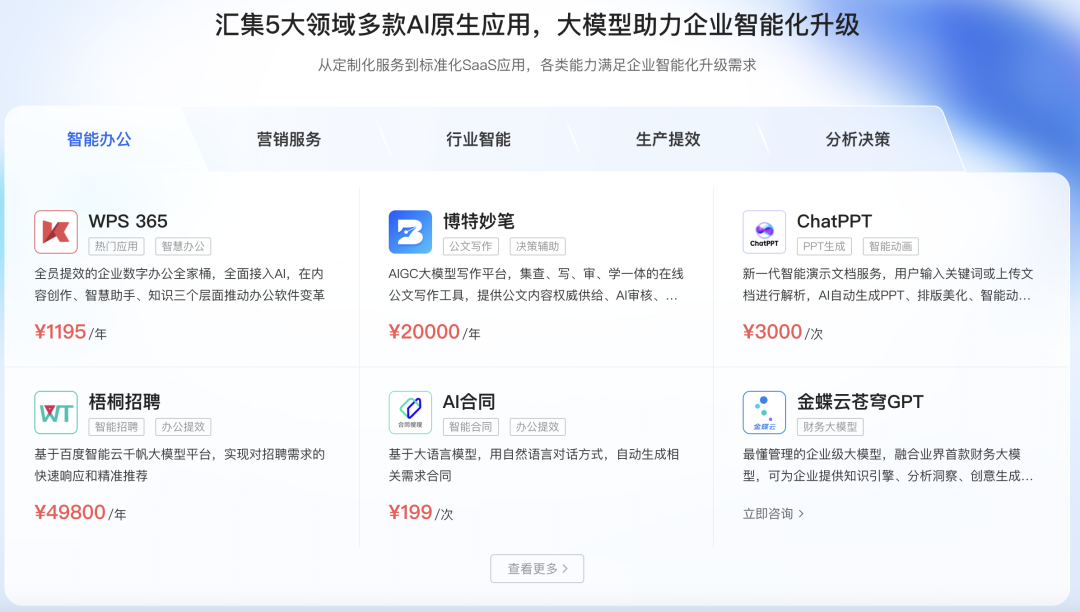1080x612 pixels.
Task: Select the 行业智能 tab
Action: 478,139
